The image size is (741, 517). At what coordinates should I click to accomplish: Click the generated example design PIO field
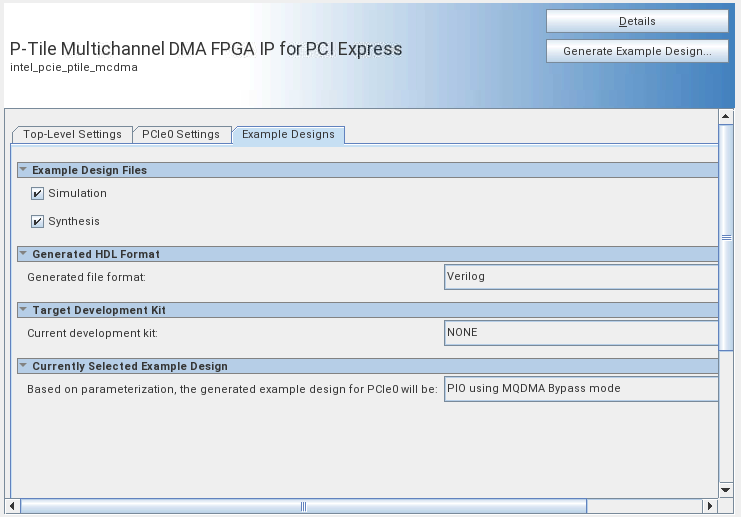tap(580, 389)
